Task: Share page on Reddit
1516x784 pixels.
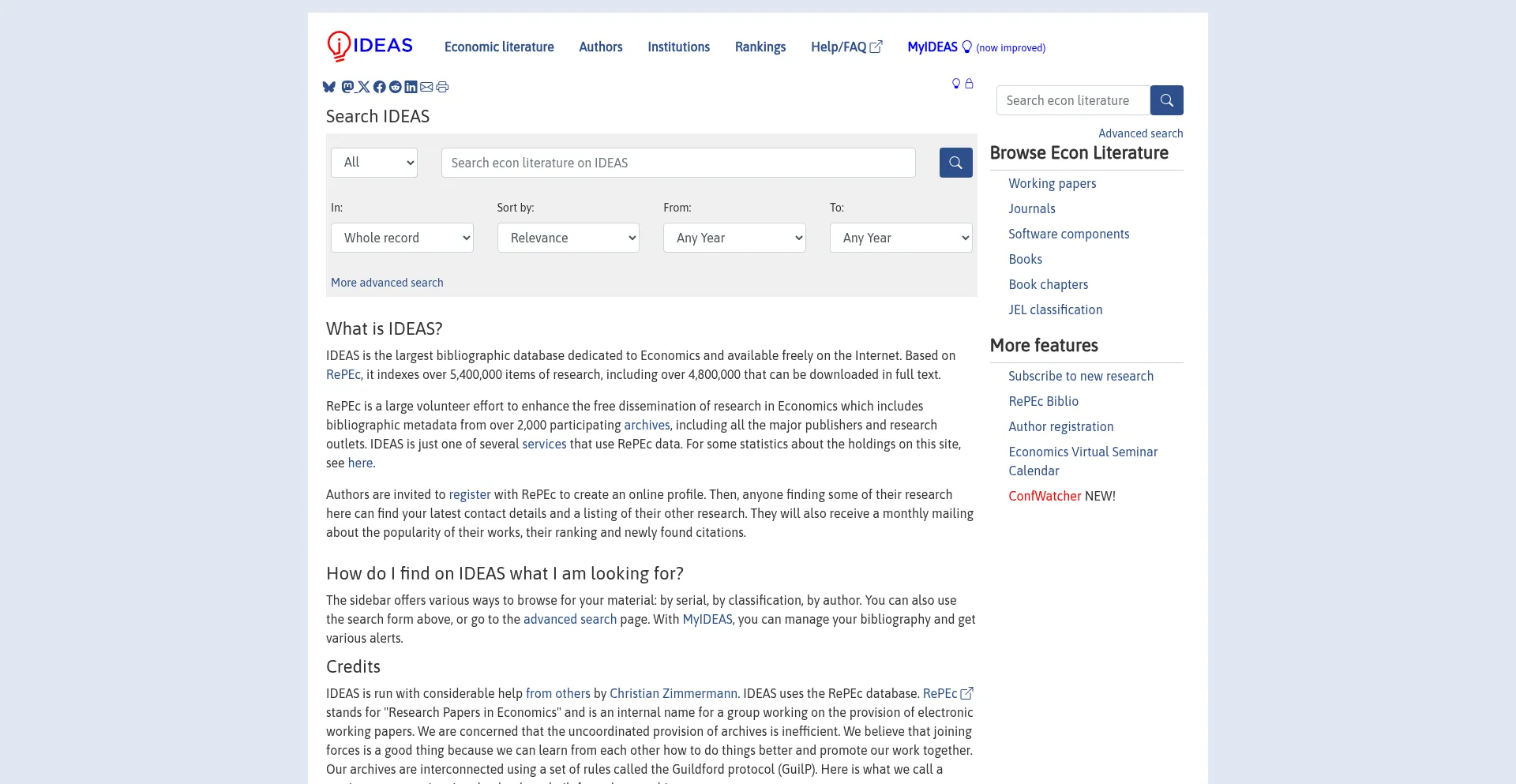Action: [396, 87]
